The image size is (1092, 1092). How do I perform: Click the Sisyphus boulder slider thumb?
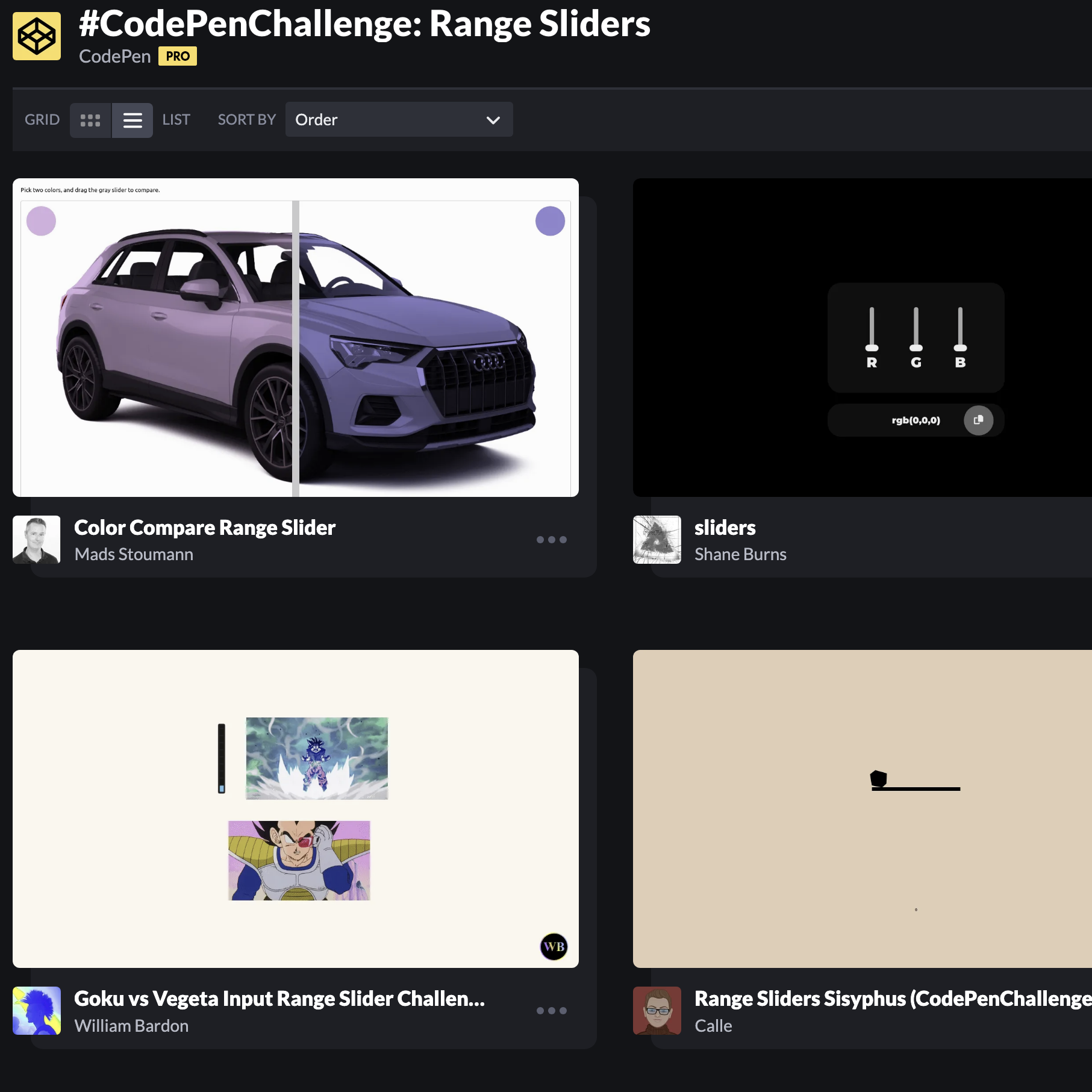879,779
